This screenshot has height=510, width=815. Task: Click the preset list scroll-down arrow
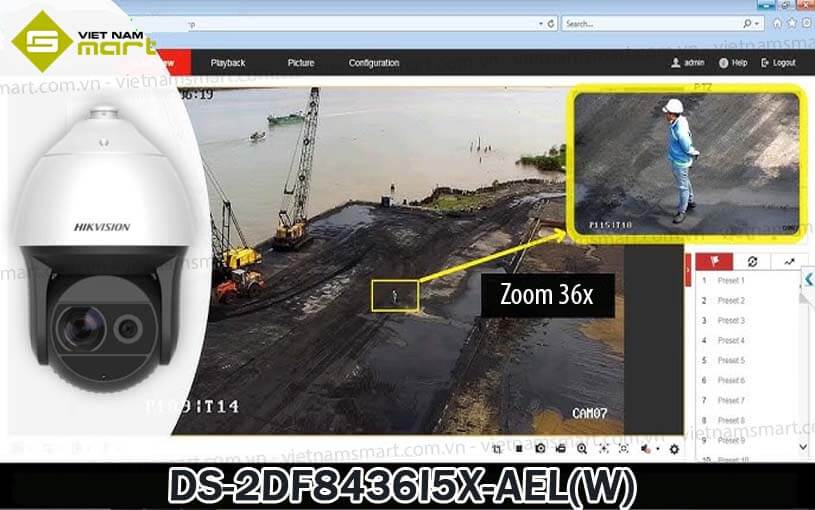[x=803, y=447]
